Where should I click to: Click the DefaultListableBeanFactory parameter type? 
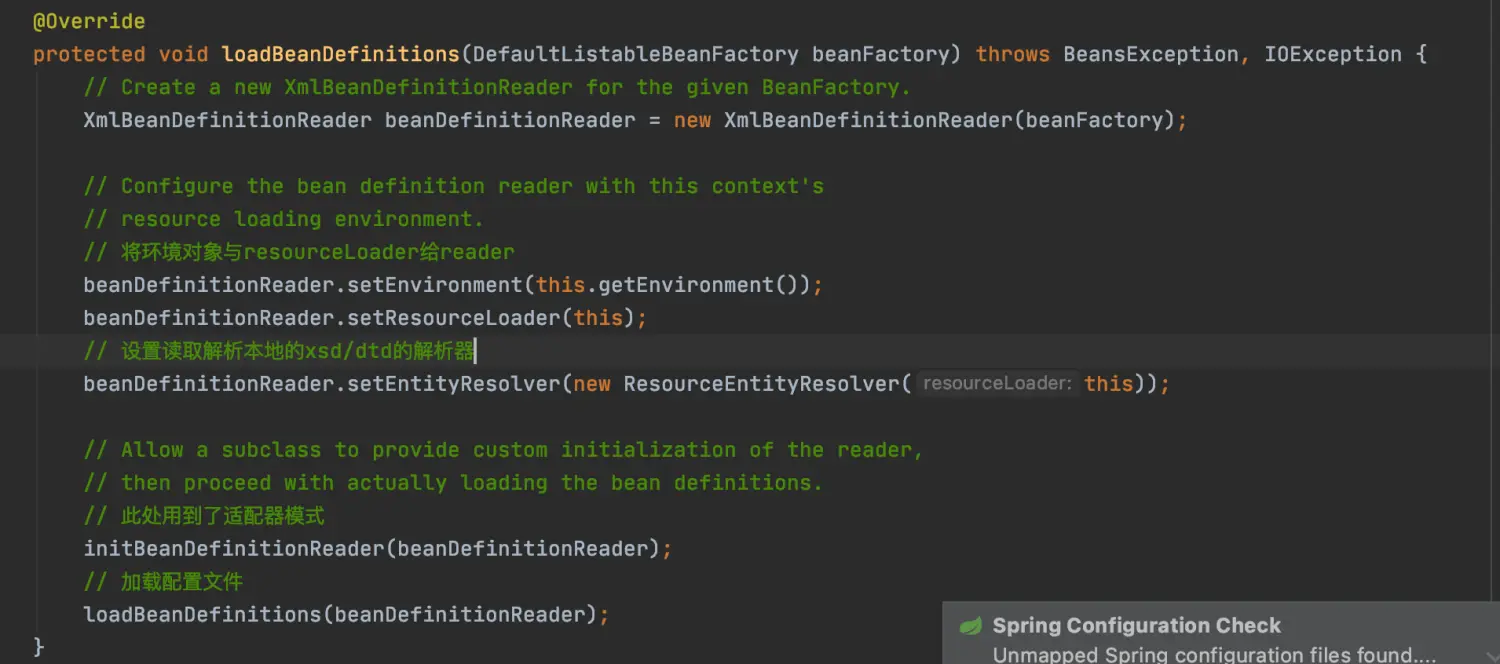pyautogui.click(x=636, y=54)
